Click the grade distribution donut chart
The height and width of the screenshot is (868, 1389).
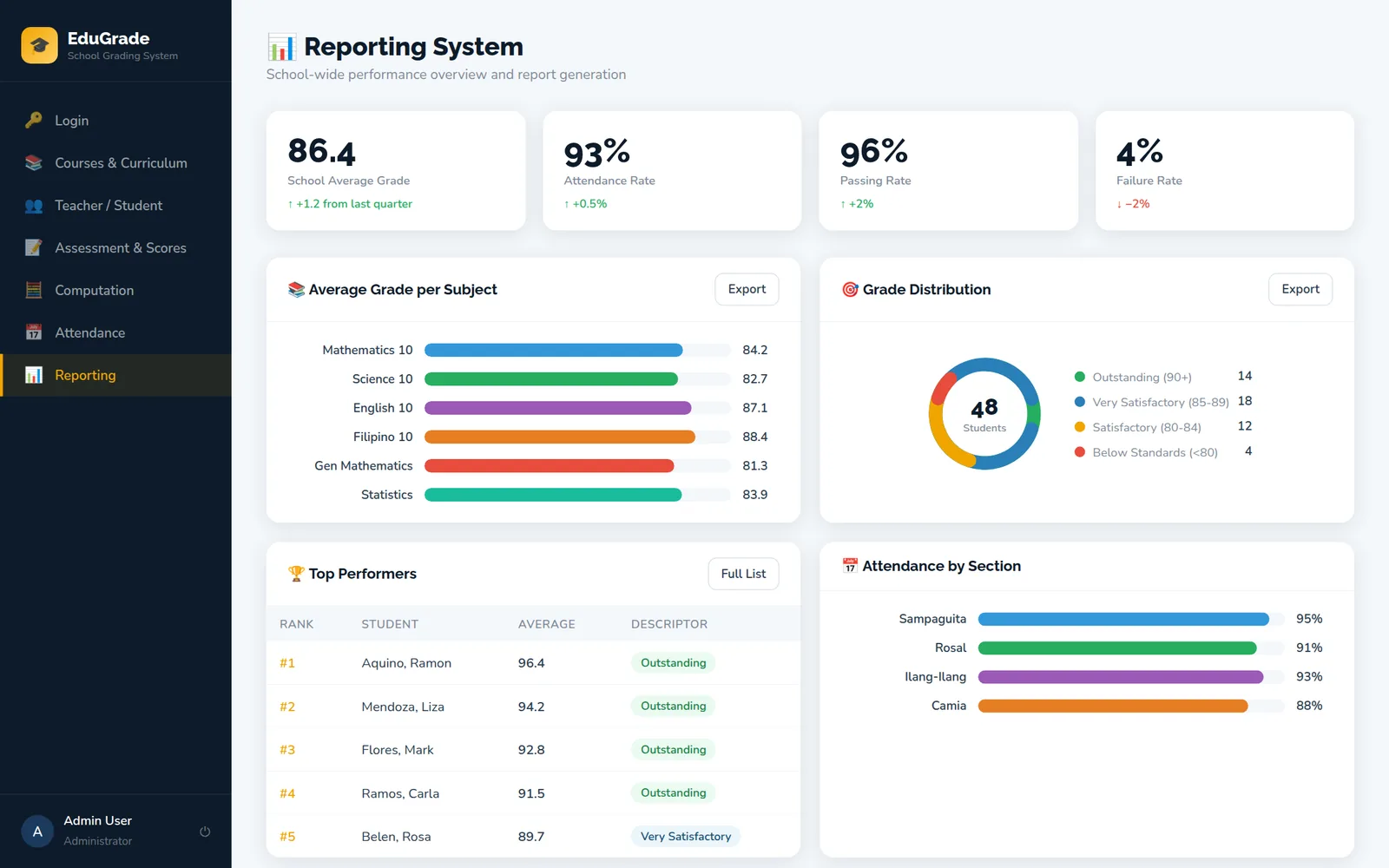[x=984, y=414]
